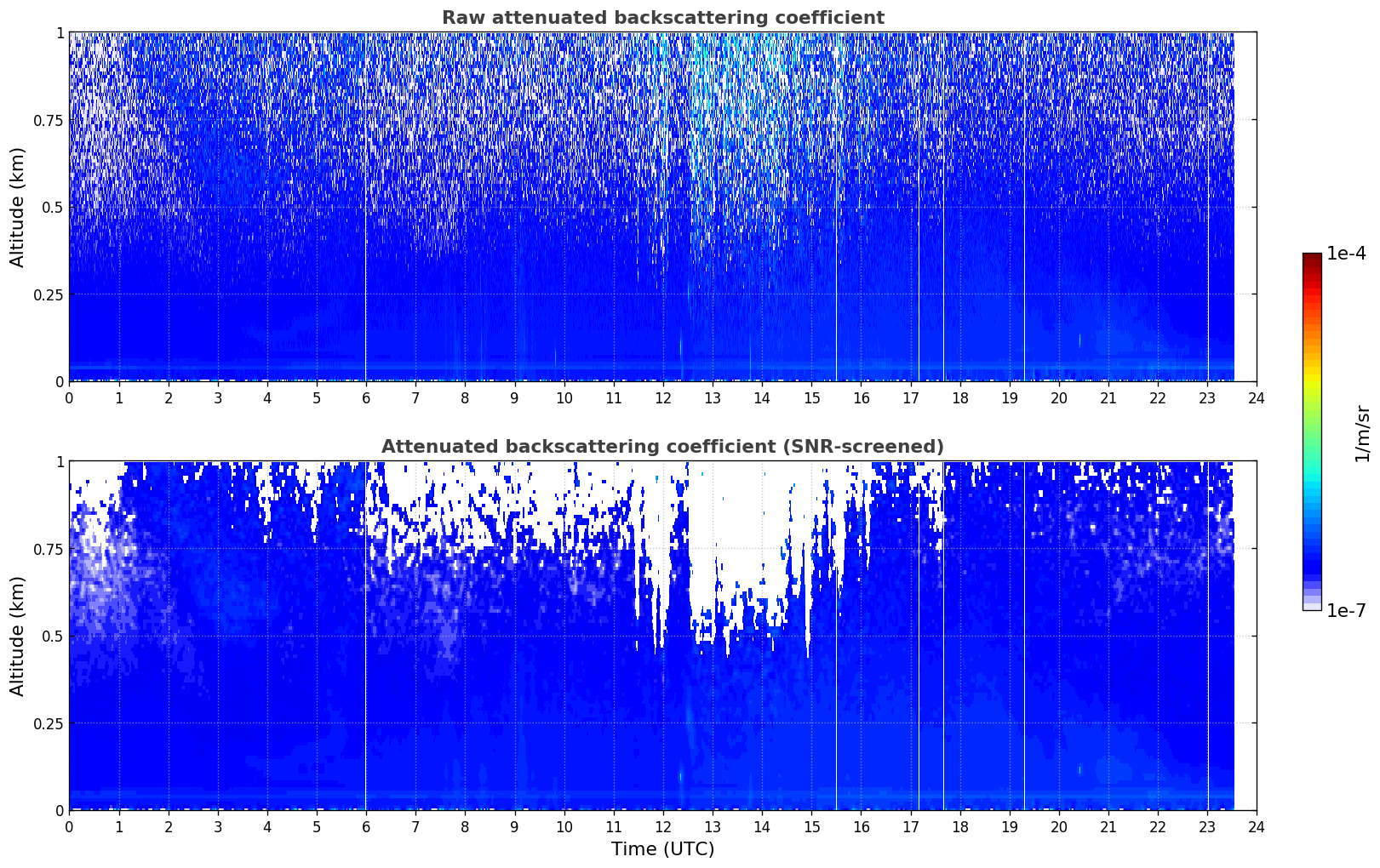
Task: Click the "1e-7" colorbar minimum label
Action: coord(1346,611)
